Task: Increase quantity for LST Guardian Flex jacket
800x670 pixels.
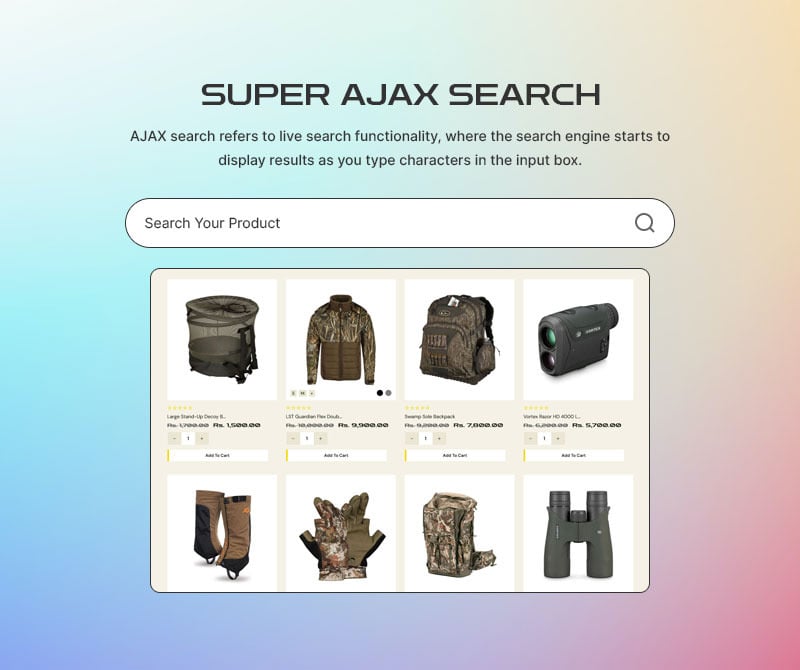Action: pyautogui.click(x=321, y=438)
